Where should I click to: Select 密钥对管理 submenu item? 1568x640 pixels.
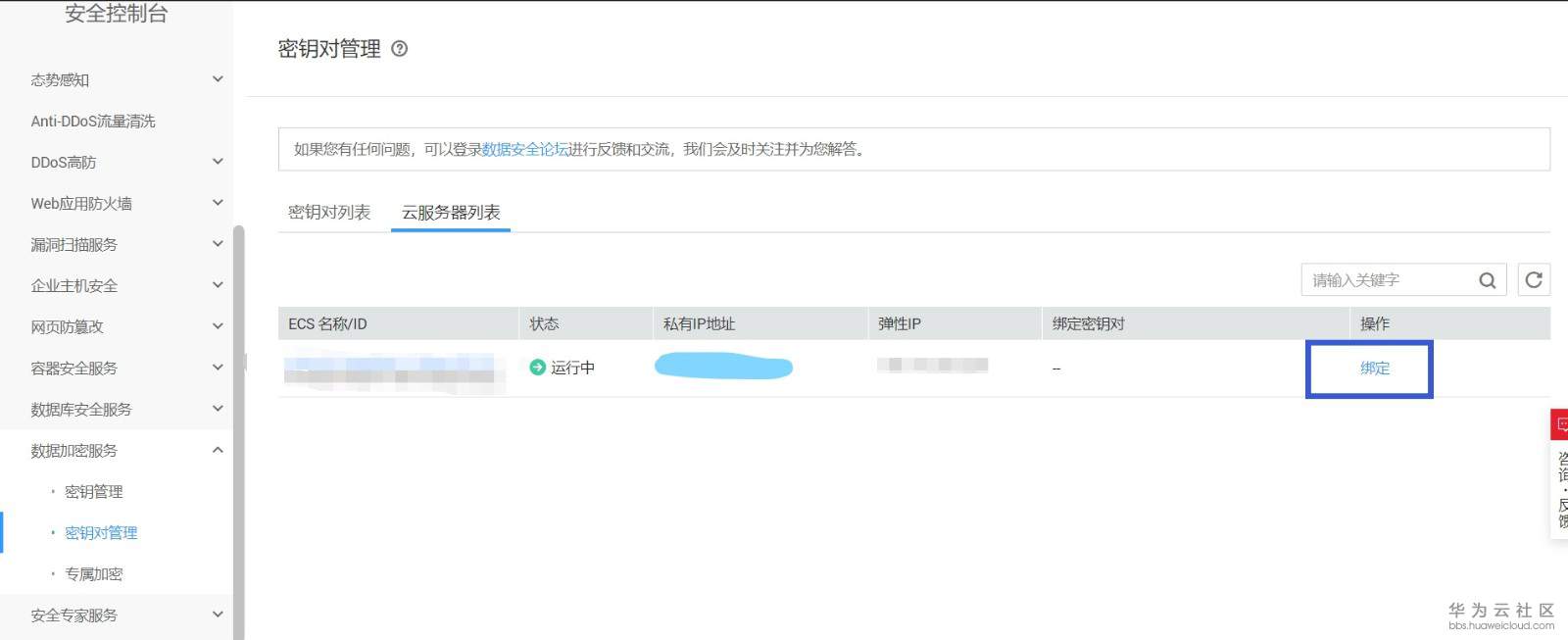(x=101, y=533)
